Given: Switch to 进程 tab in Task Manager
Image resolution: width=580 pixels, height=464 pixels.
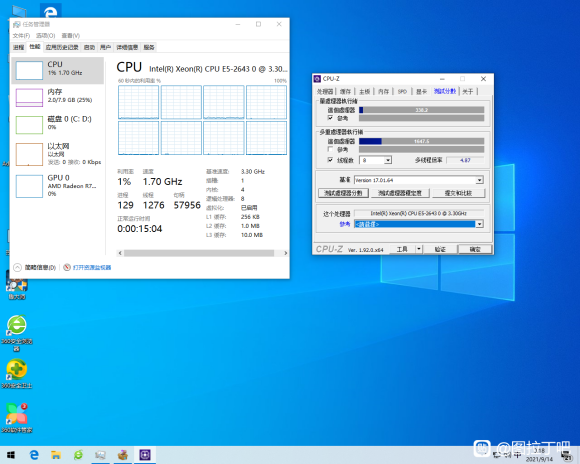Looking at the screenshot, I should pos(18,47).
